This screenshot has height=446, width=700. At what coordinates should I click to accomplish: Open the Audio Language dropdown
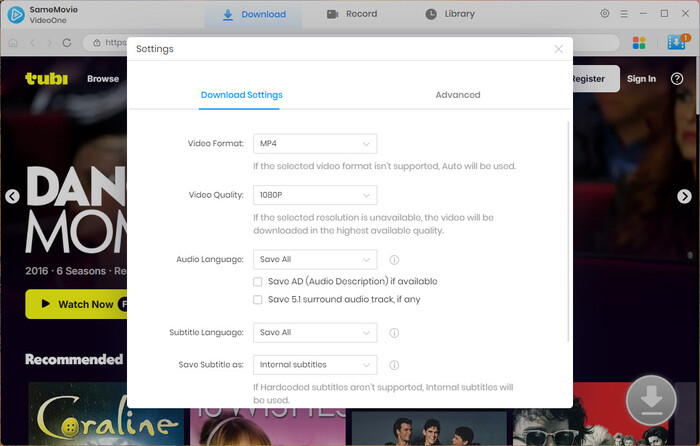coord(314,259)
